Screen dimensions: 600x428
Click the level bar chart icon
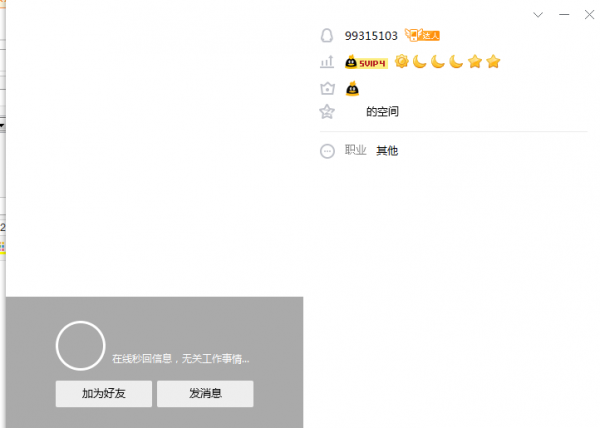(x=327, y=62)
